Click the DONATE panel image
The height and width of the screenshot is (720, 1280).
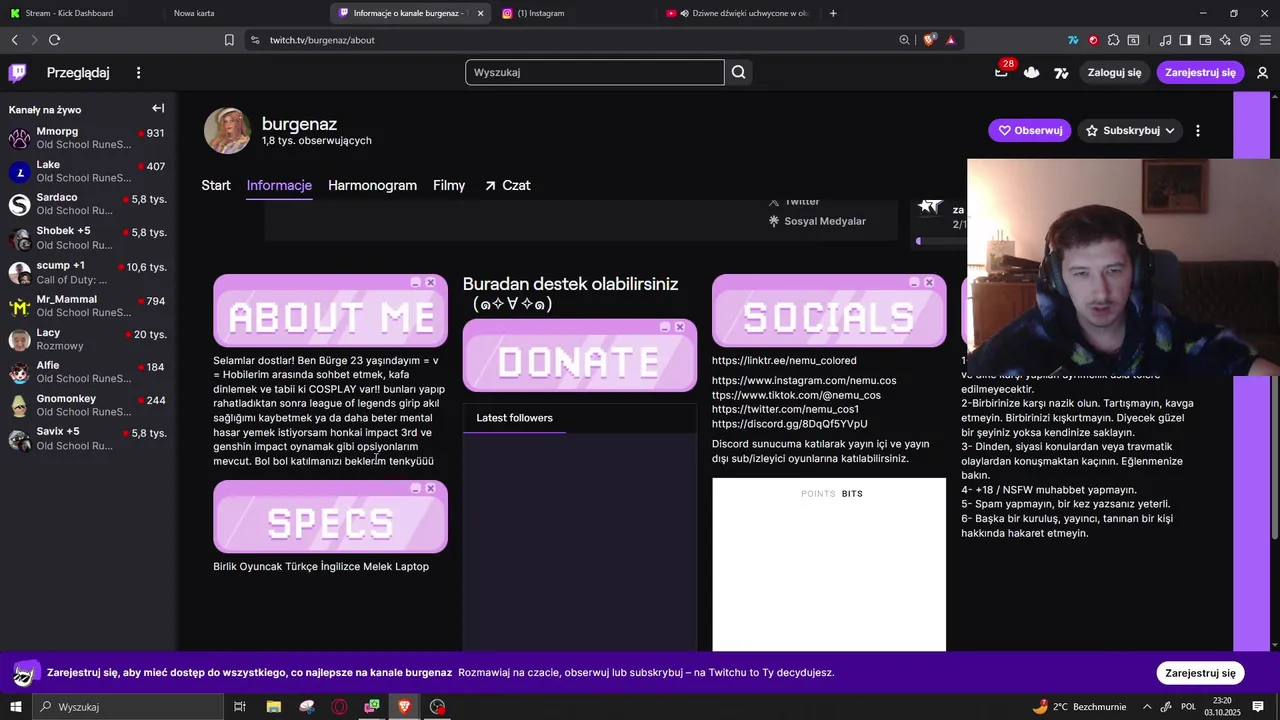pos(580,356)
